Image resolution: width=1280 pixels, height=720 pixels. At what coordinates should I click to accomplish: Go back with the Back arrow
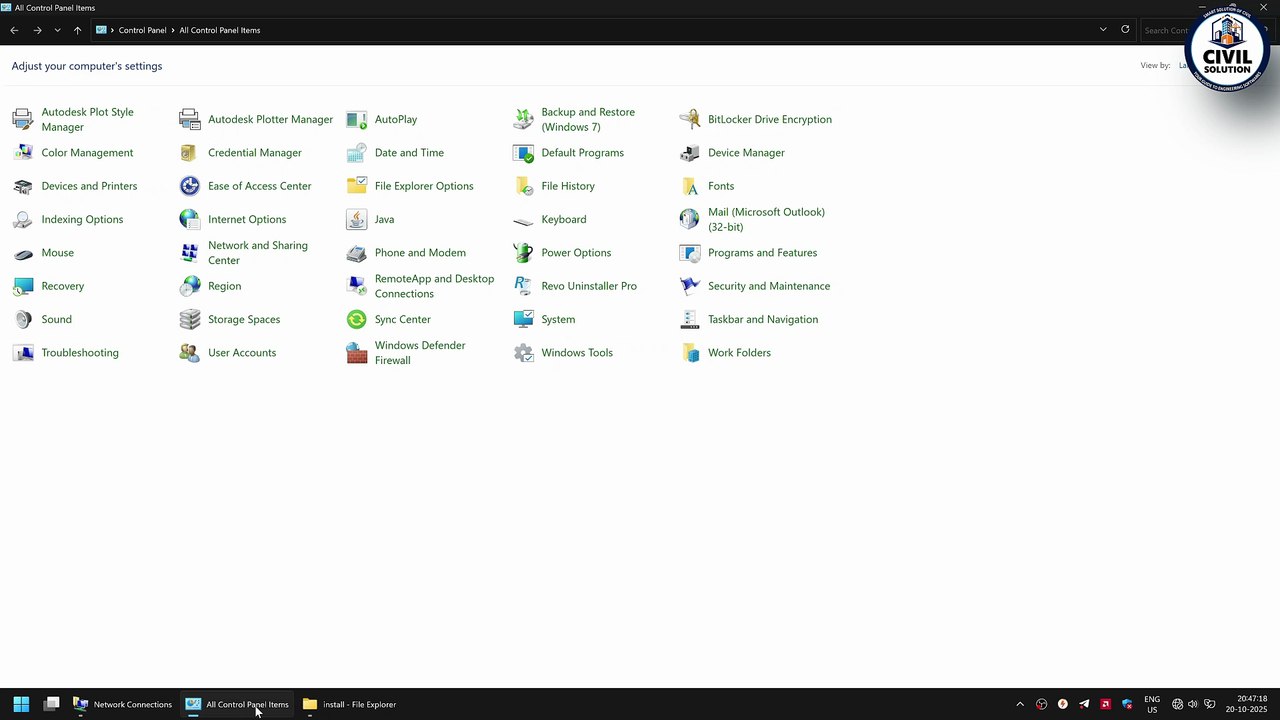[14, 30]
